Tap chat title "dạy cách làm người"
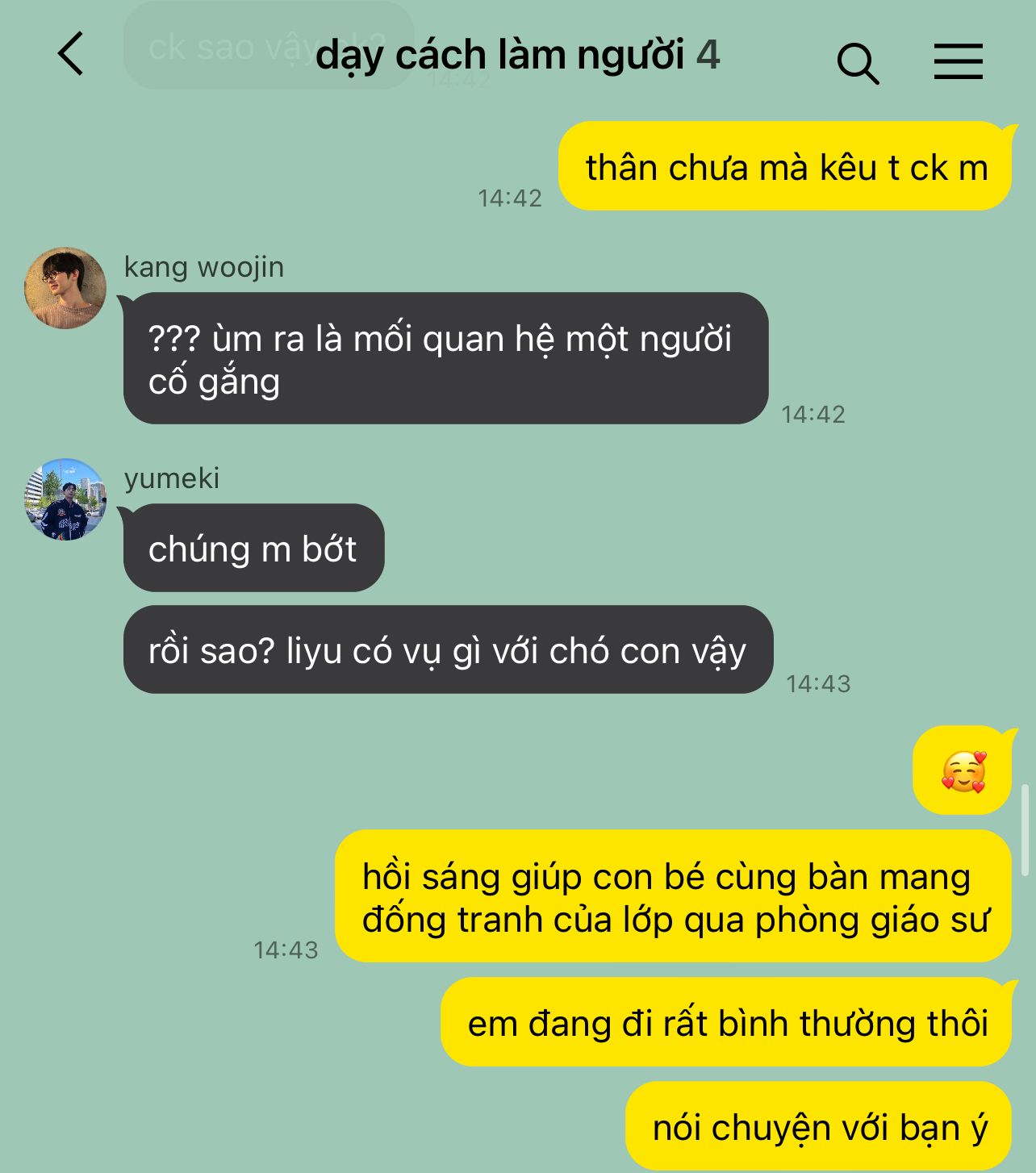Image resolution: width=1036 pixels, height=1173 pixels. 500,55
